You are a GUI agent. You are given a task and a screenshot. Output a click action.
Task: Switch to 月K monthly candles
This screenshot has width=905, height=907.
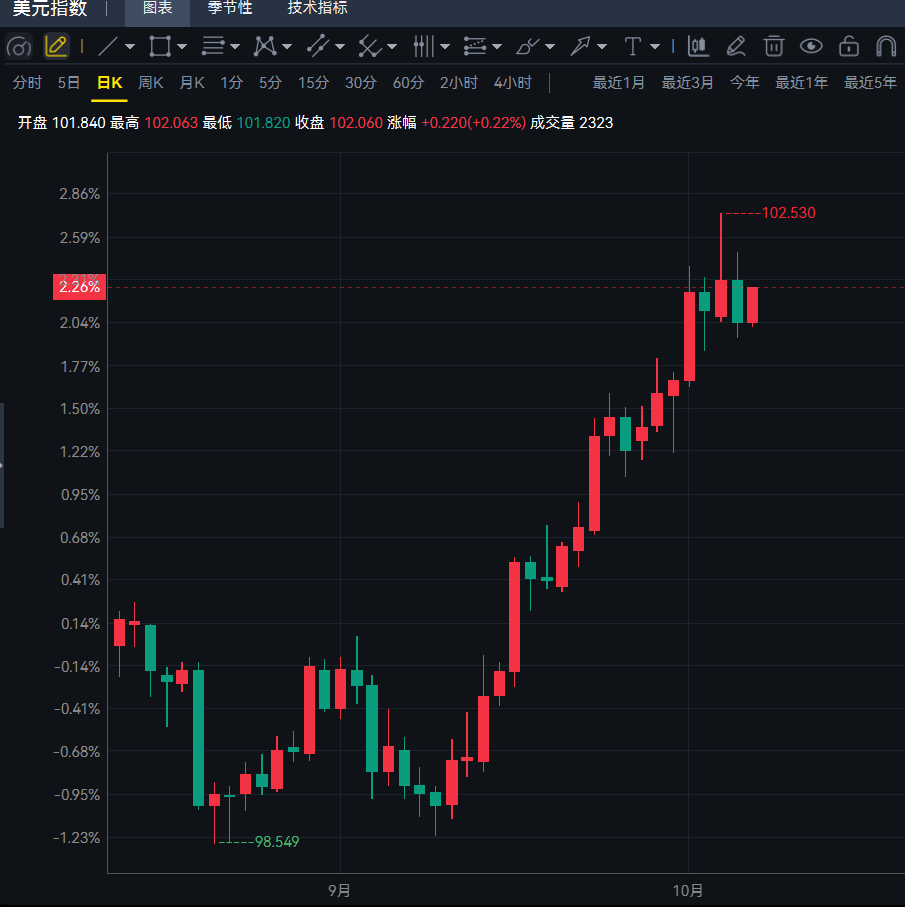point(192,83)
